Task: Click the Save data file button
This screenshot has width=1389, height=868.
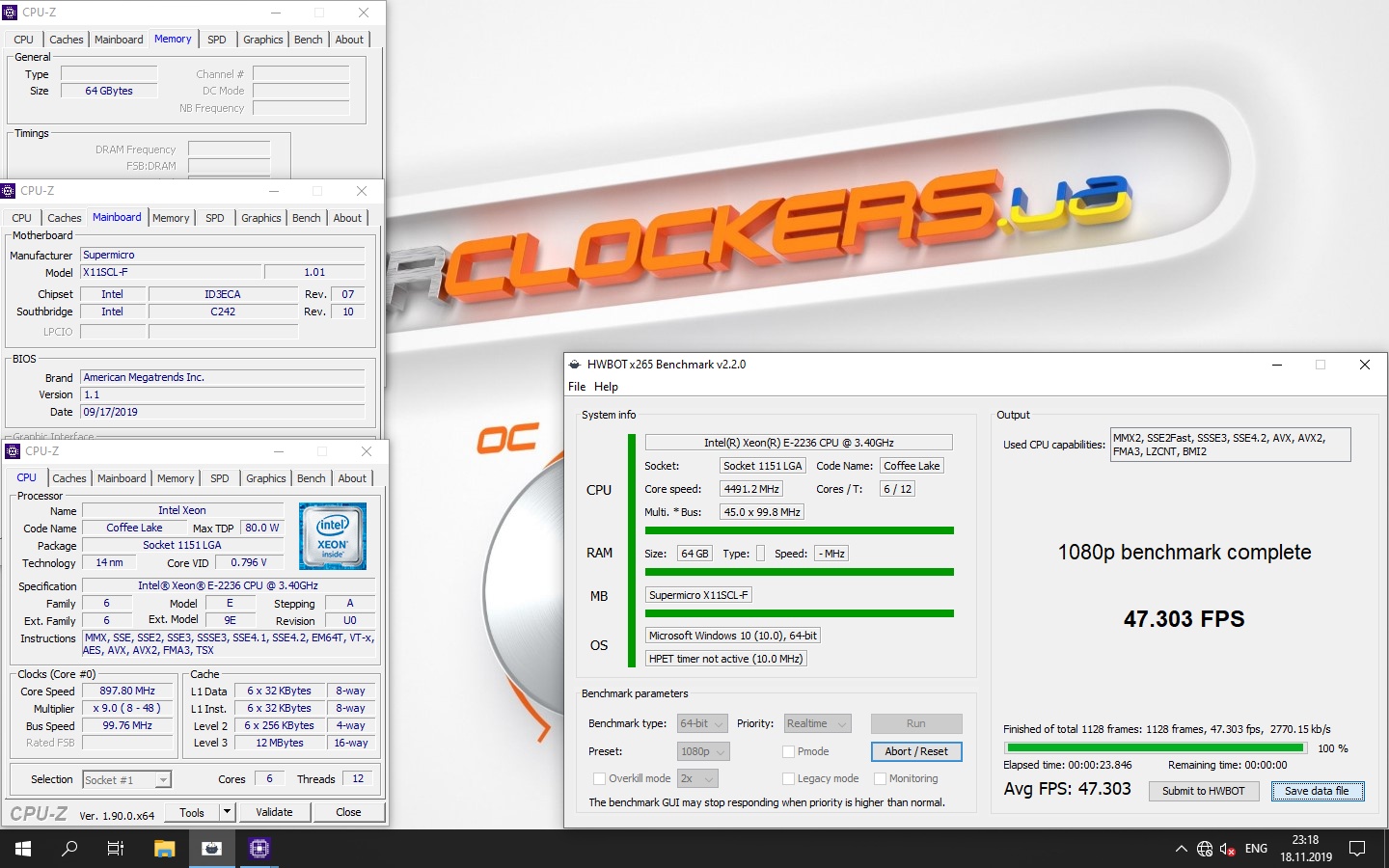Action: [1317, 791]
